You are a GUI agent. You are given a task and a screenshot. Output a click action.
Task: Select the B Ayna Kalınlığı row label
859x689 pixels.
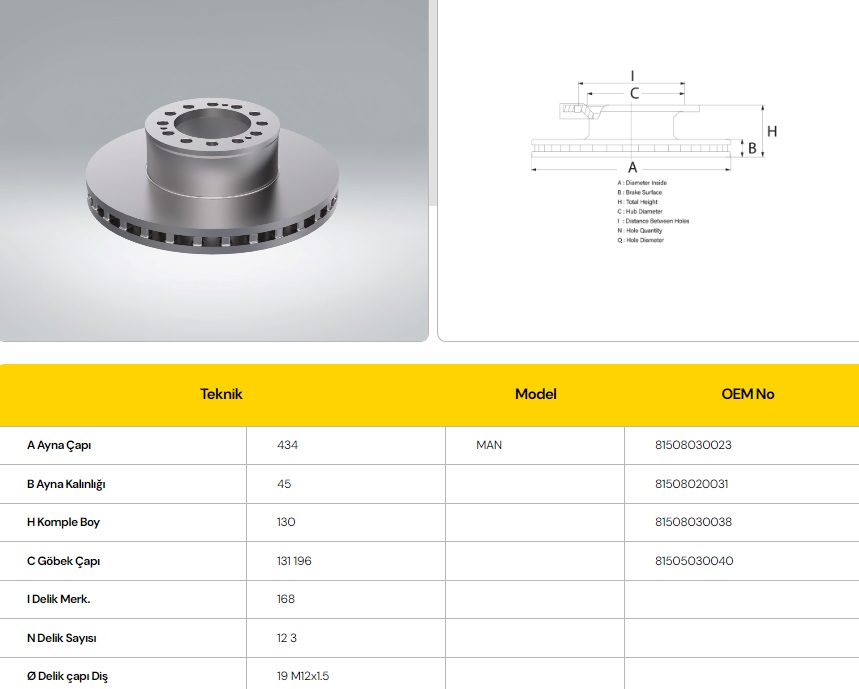click(66, 484)
